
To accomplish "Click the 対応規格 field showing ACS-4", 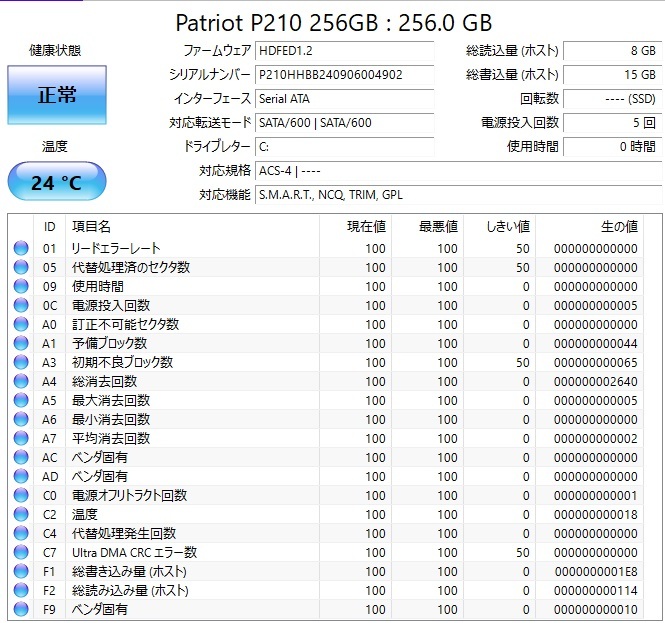I will pyautogui.click(x=458, y=171).
